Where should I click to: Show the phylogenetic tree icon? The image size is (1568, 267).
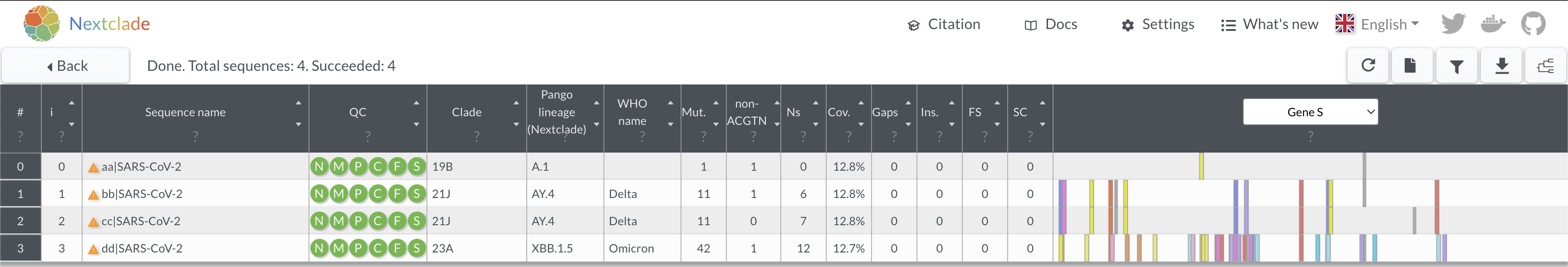pyautogui.click(x=1545, y=65)
